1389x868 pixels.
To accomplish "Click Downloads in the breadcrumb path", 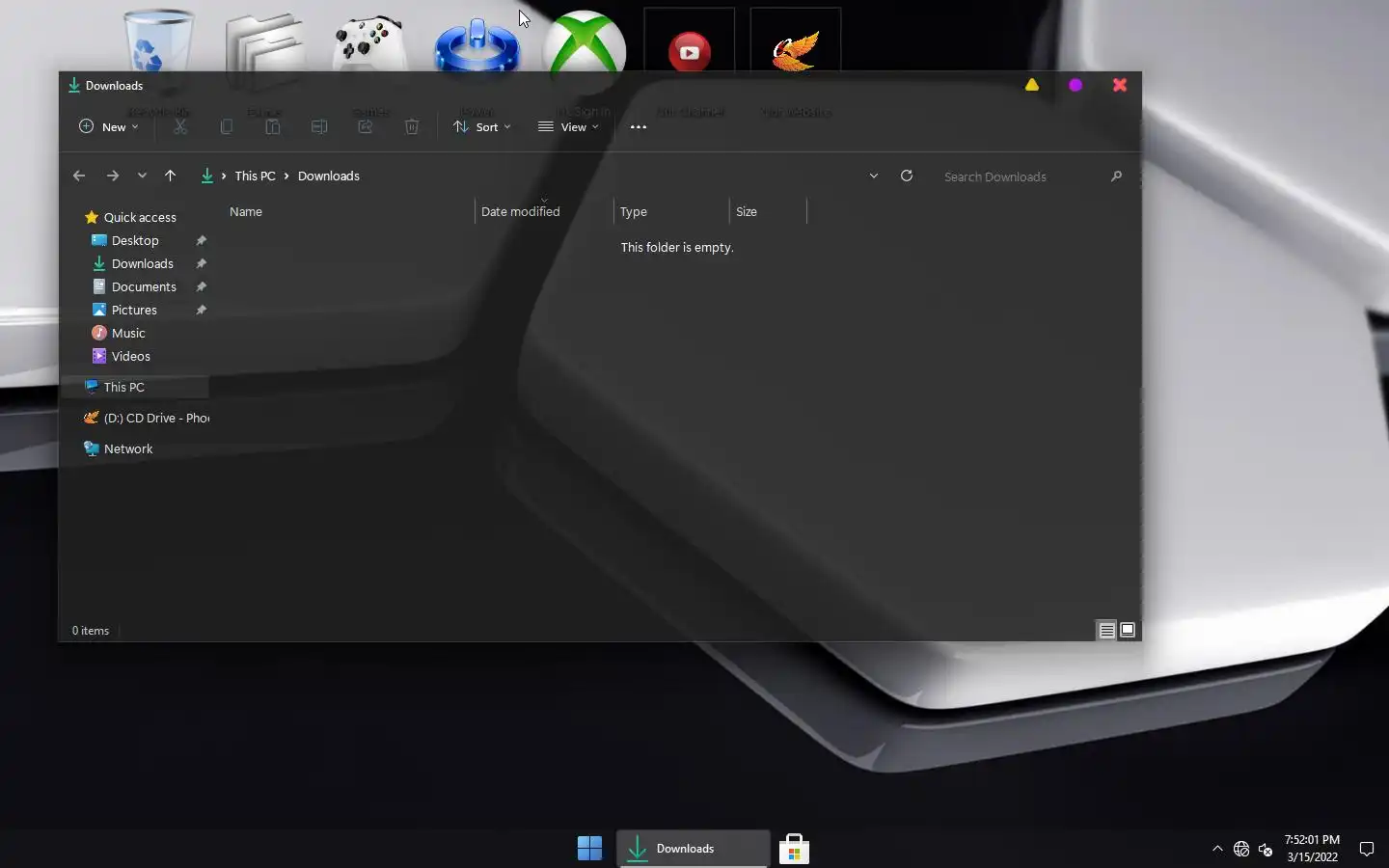I will (x=329, y=176).
